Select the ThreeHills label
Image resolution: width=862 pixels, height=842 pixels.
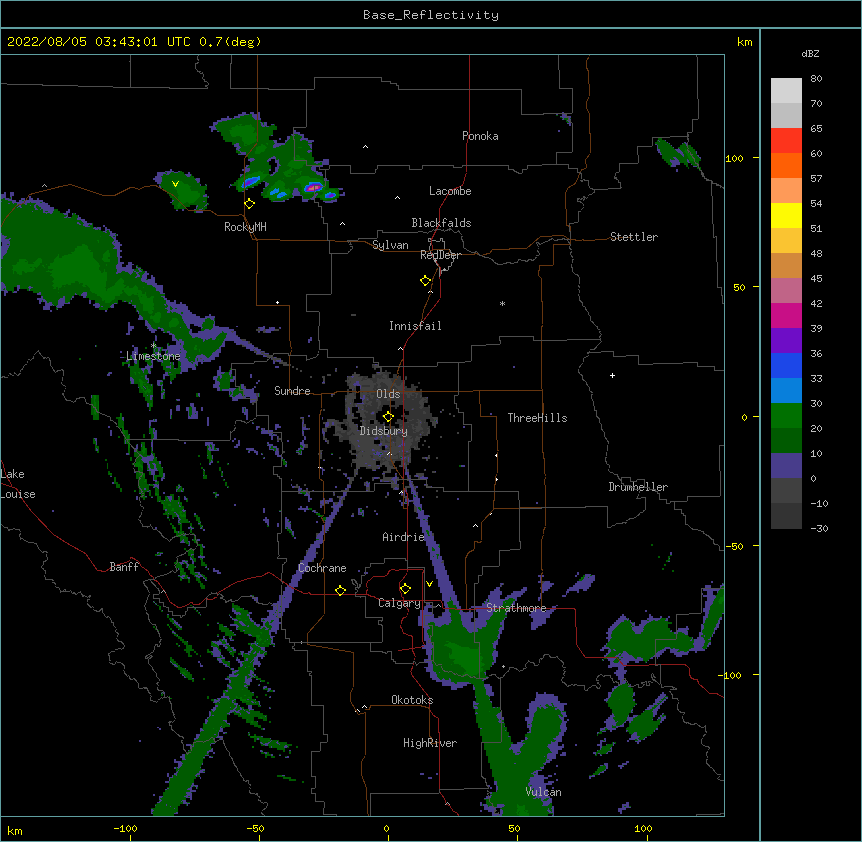537,418
